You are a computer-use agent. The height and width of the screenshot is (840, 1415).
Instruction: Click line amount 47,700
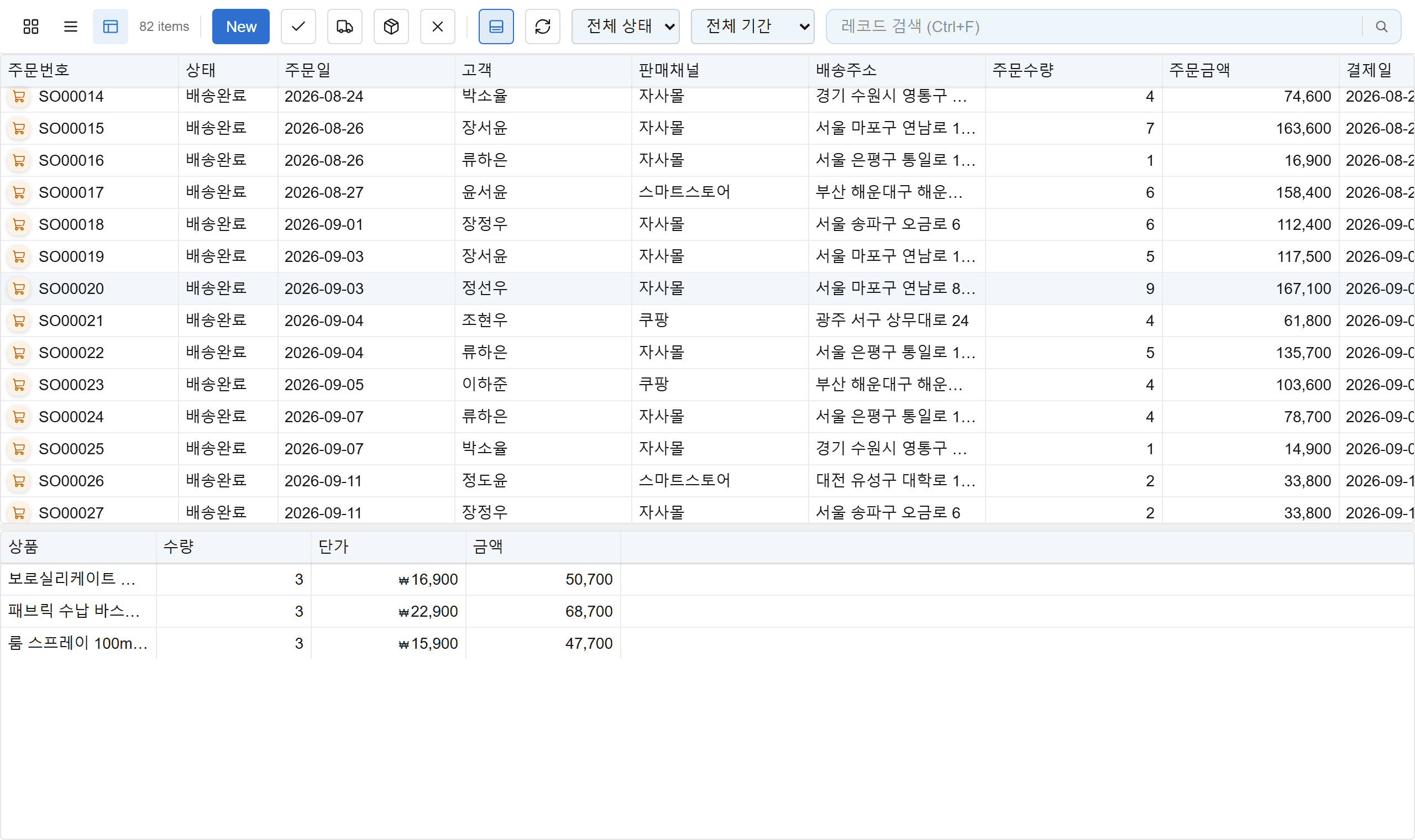pyautogui.click(x=589, y=644)
